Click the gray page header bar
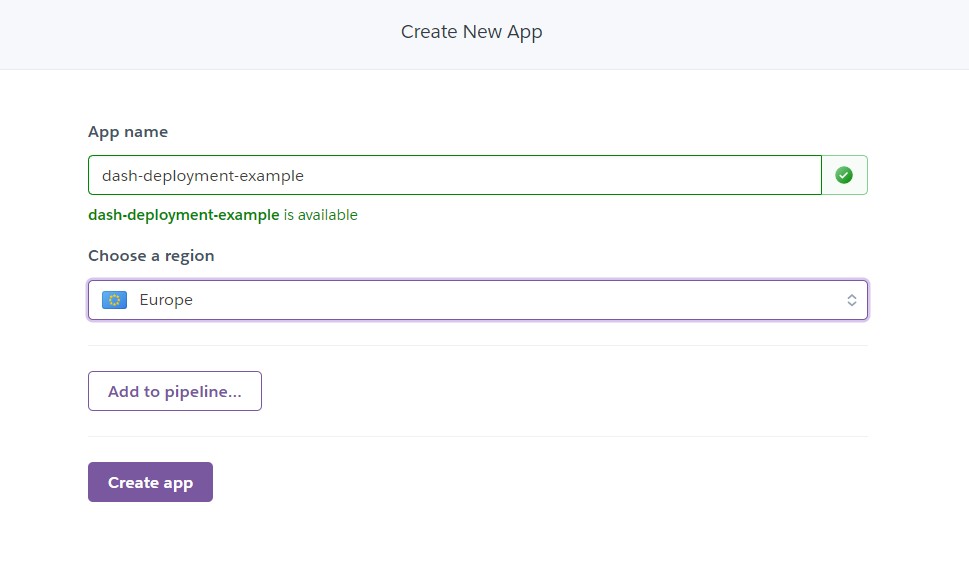The image size is (969, 588). click(484, 35)
